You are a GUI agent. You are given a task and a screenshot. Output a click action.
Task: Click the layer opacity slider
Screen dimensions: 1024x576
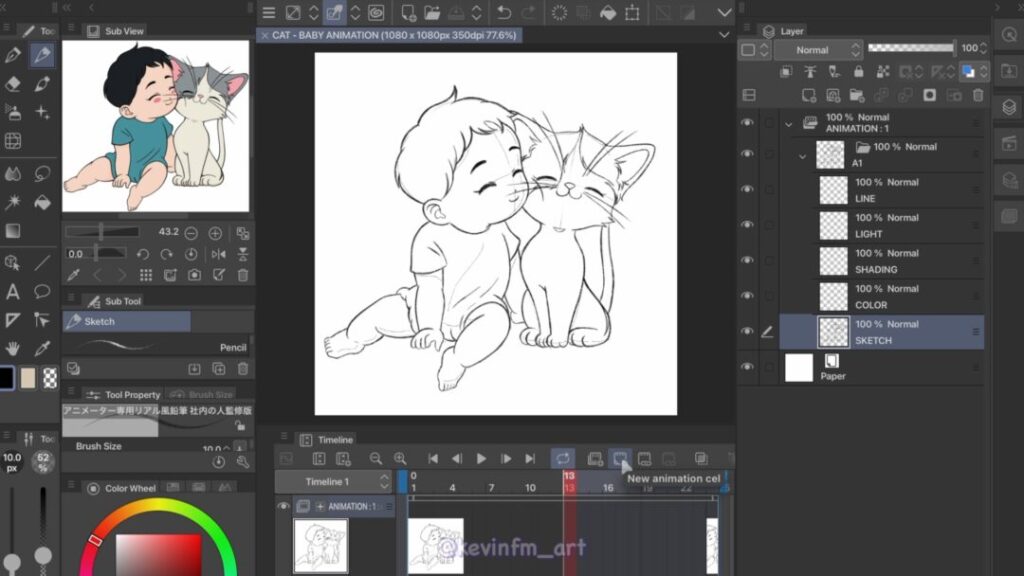click(x=910, y=48)
